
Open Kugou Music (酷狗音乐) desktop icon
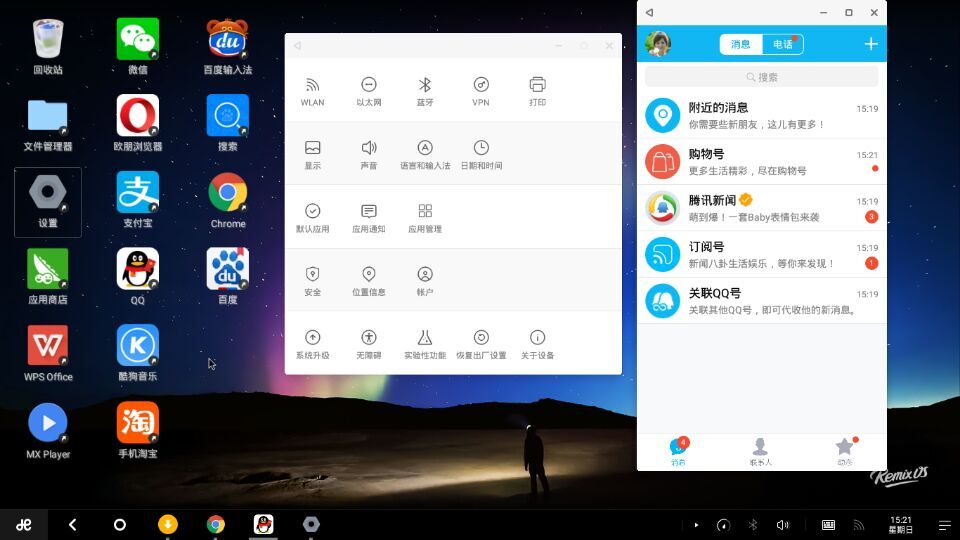(138, 353)
